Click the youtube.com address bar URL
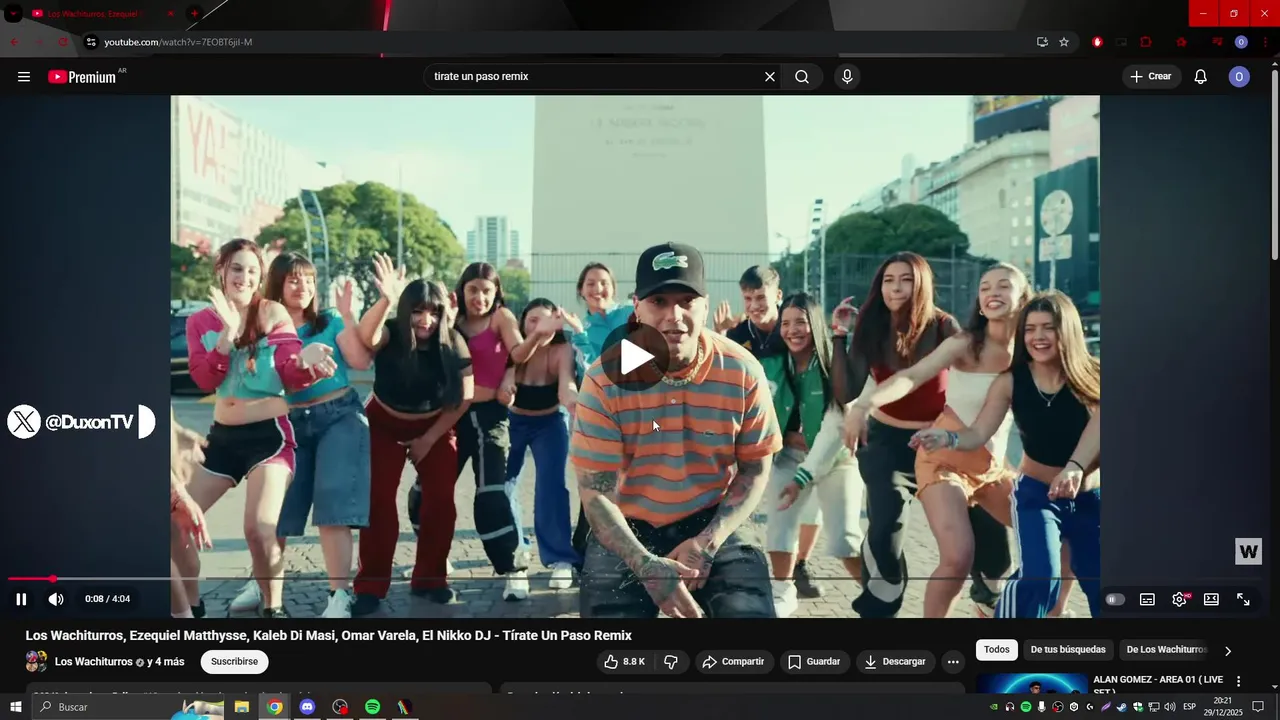Image resolution: width=1280 pixels, height=720 pixels. [x=178, y=42]
